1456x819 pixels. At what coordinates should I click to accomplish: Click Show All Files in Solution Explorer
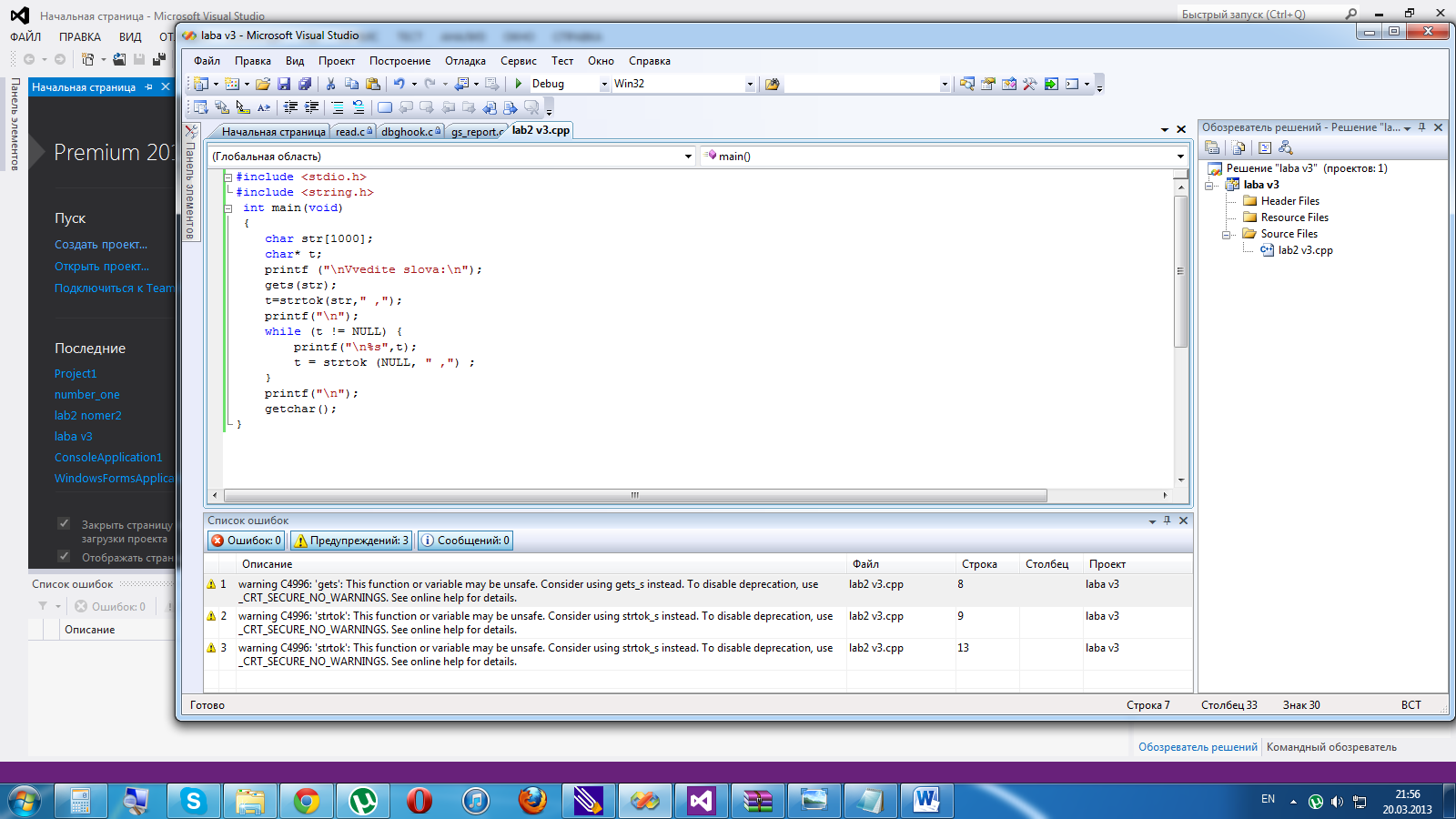tap(1238, 147)
